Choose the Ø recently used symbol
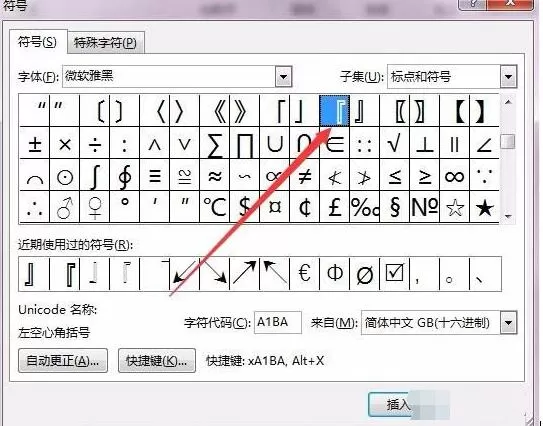Viewport: 543px width, 426px height. tap(365, 274)
